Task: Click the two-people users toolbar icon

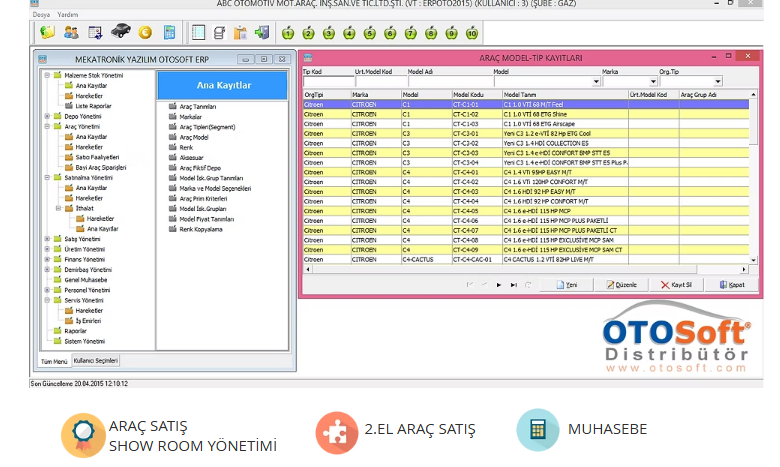Action: click(x=71, y=33)
